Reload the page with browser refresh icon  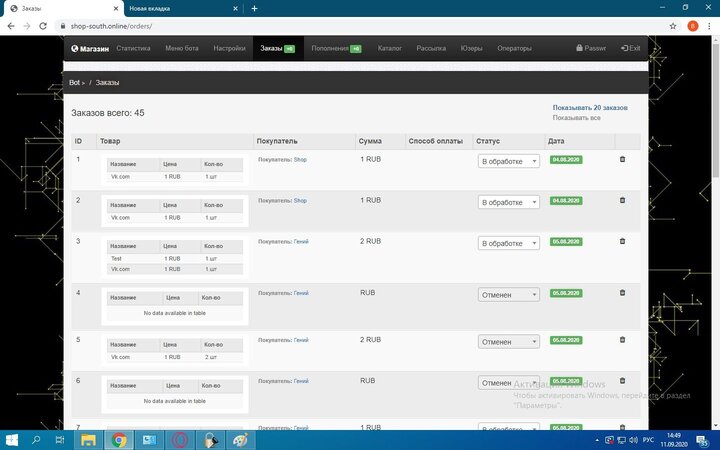click(43, 26)
